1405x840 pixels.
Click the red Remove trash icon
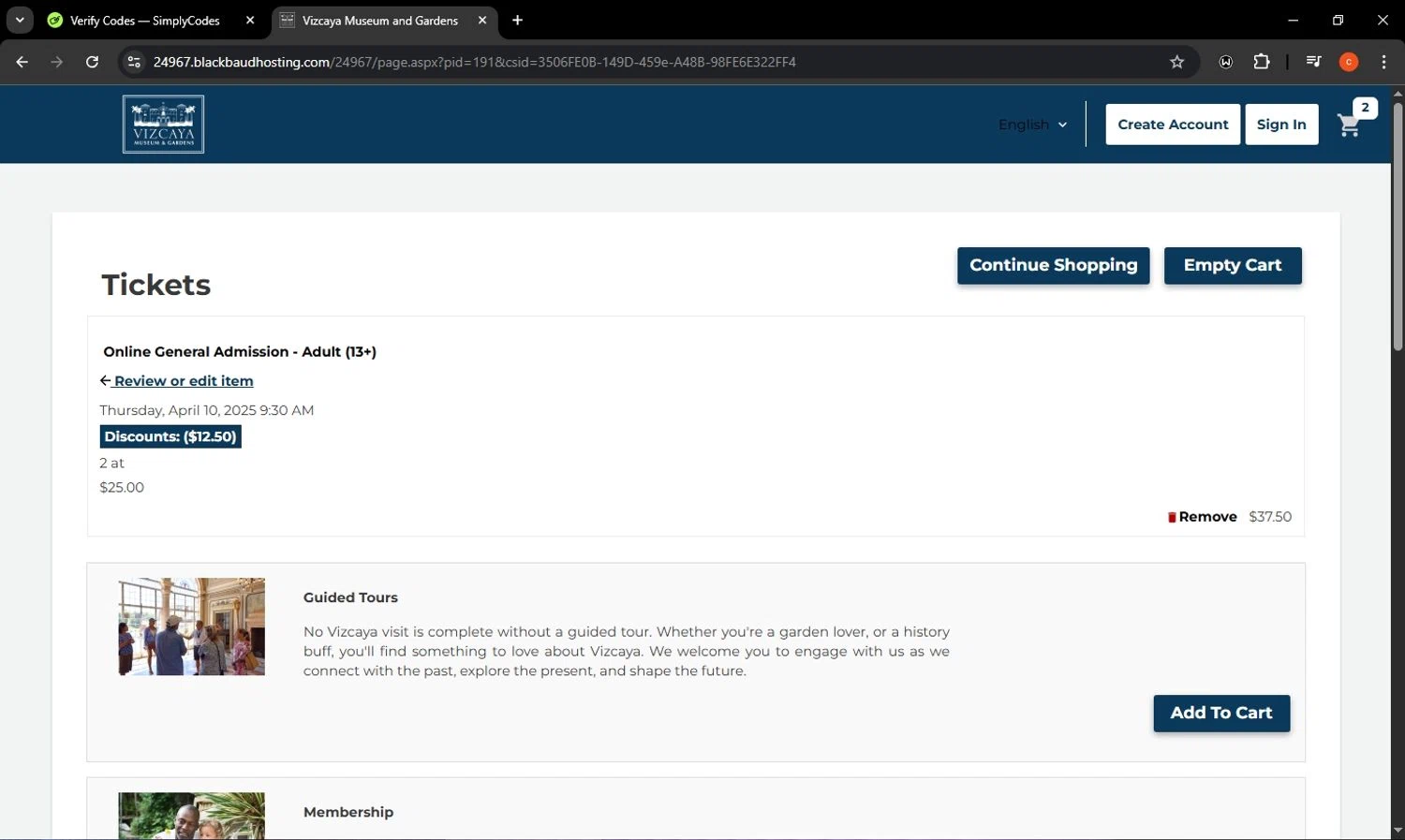point(1172,517)
